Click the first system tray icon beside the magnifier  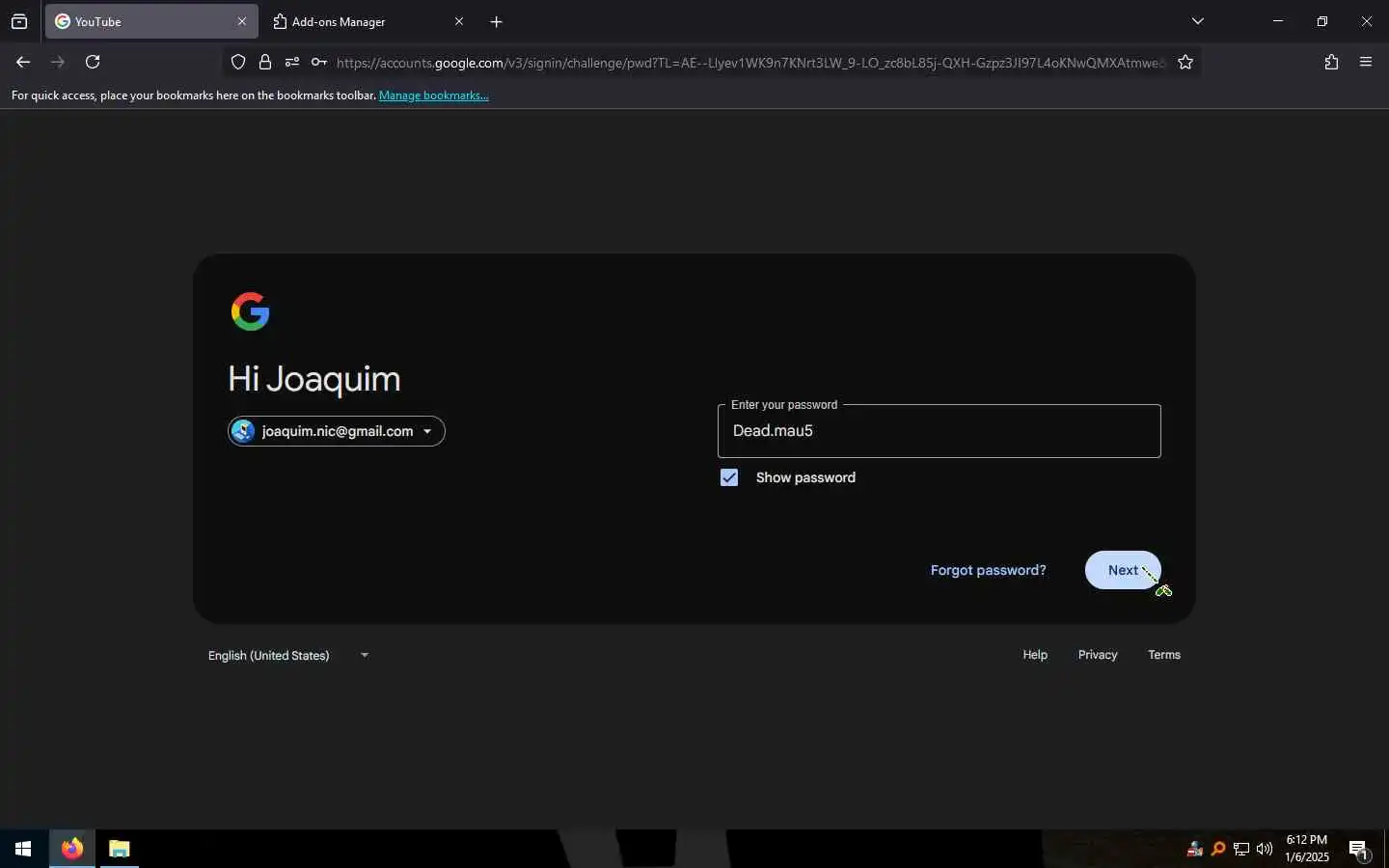click(1195, 849)
